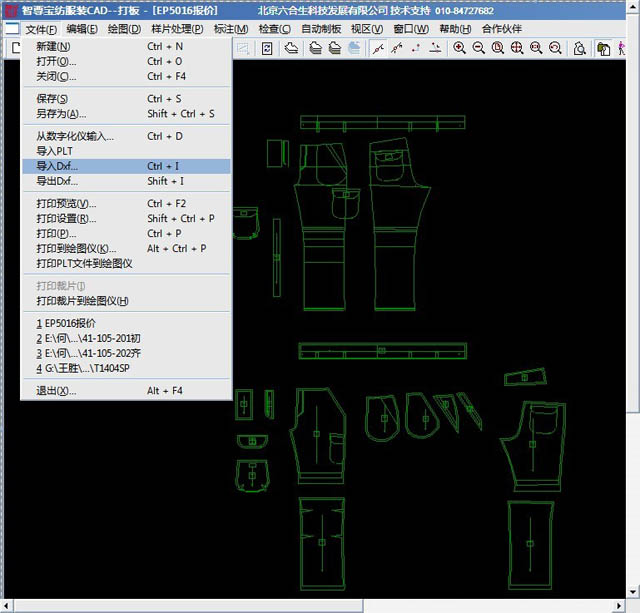Open recent file 1 EP5016报价

click(127, 324)
